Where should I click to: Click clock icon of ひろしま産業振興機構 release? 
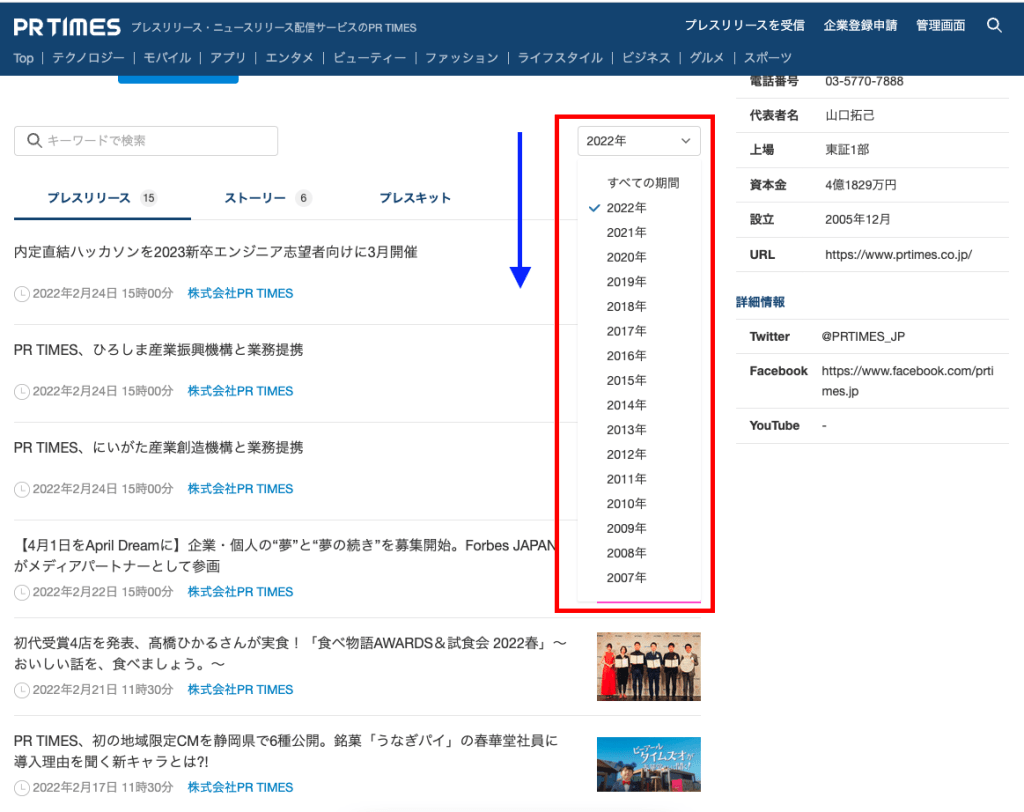point(22,391)
